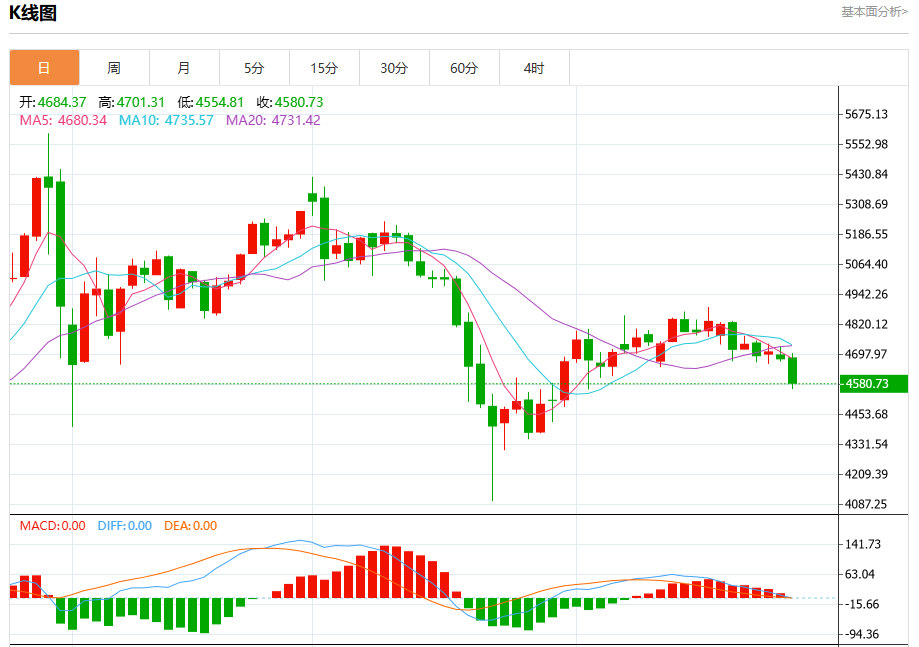
Task: Switch to the 周 weekly tab
Action: (x=114, y=68)
